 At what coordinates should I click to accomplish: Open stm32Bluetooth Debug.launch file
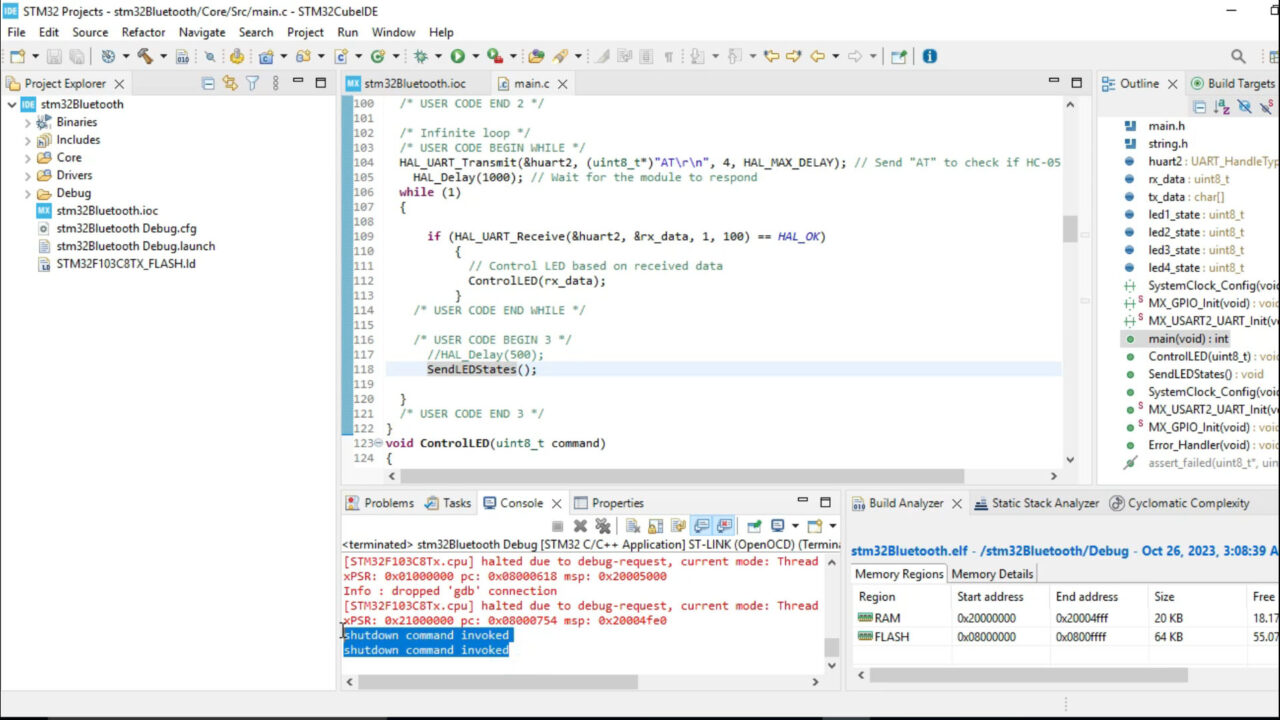coord(126,246)
